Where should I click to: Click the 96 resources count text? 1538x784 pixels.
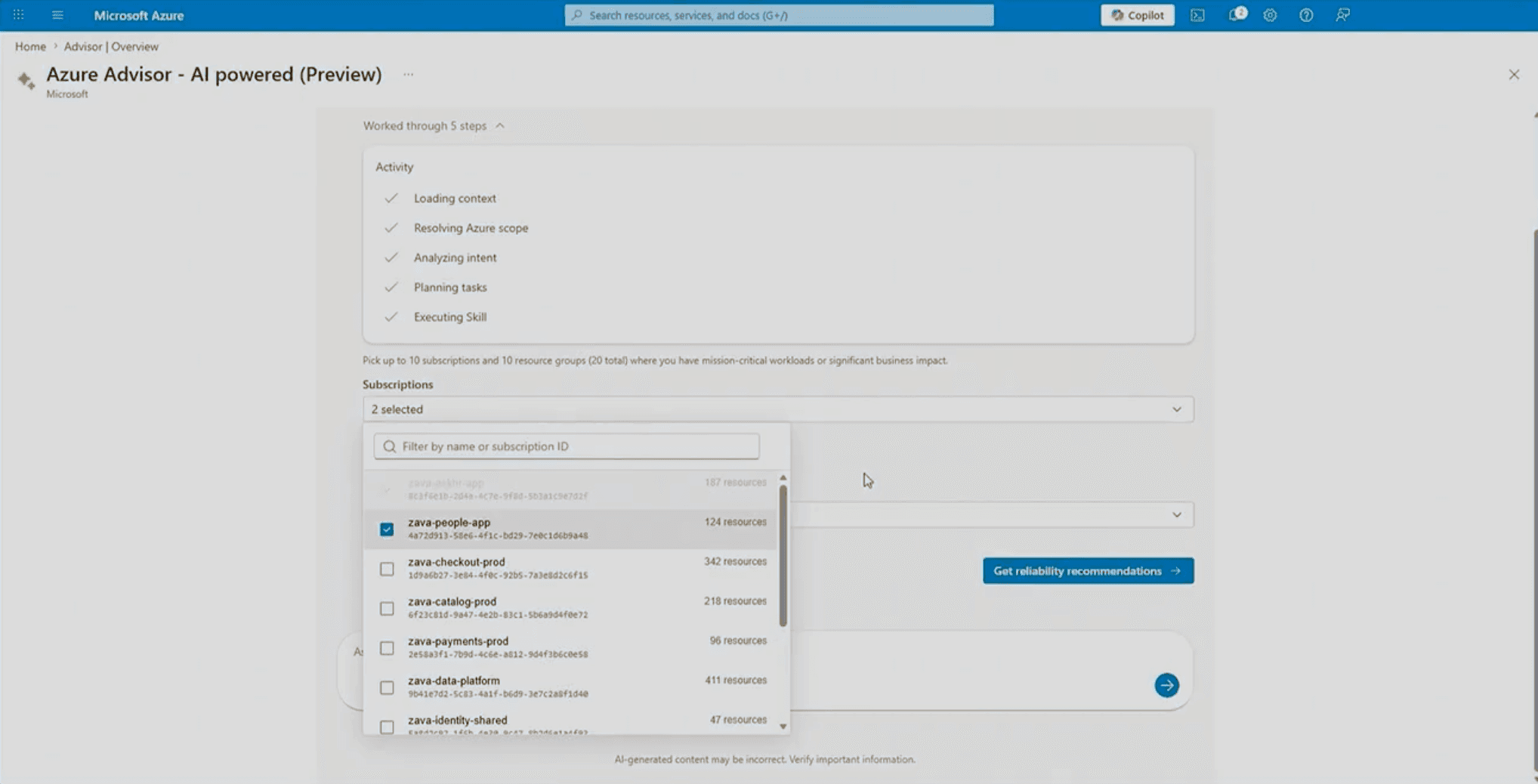[738, 640]
